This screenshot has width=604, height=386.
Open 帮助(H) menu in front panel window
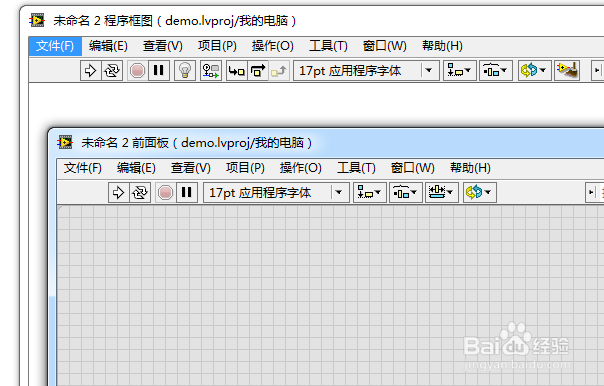coord(470,168)
